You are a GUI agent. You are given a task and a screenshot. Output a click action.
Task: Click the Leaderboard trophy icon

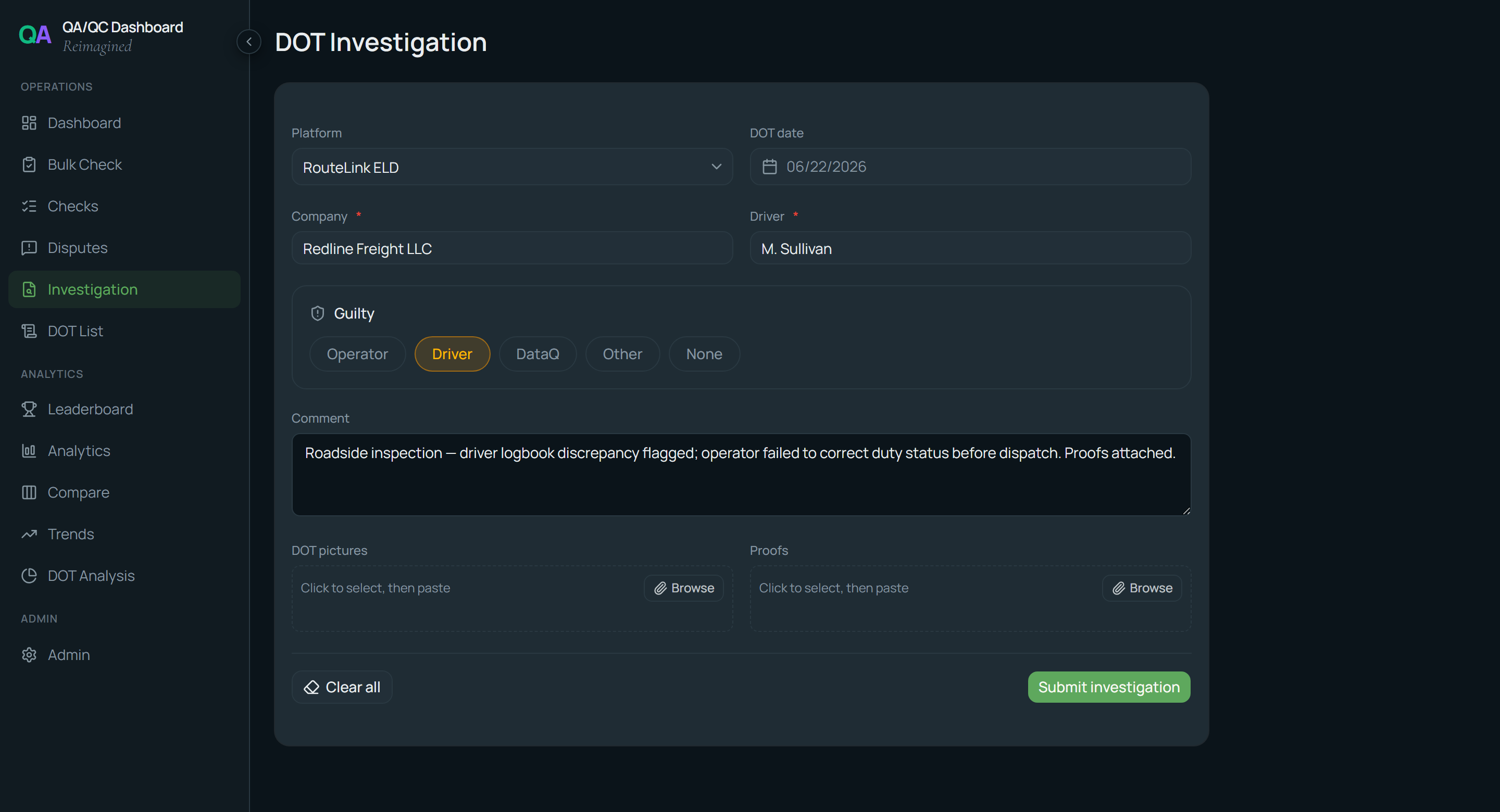coord(29,409)
